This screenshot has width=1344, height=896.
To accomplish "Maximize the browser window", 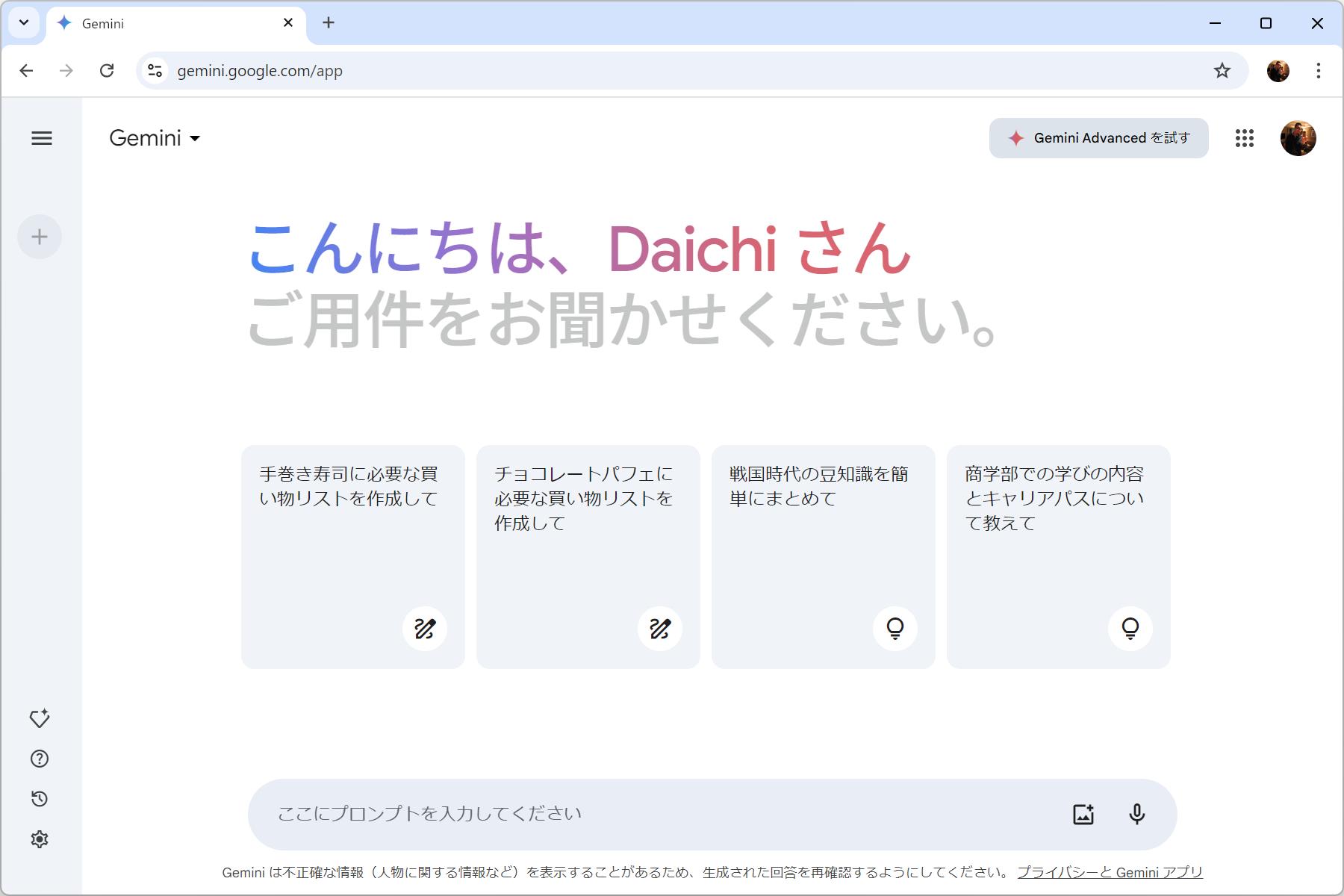I will click(1266, 23).
